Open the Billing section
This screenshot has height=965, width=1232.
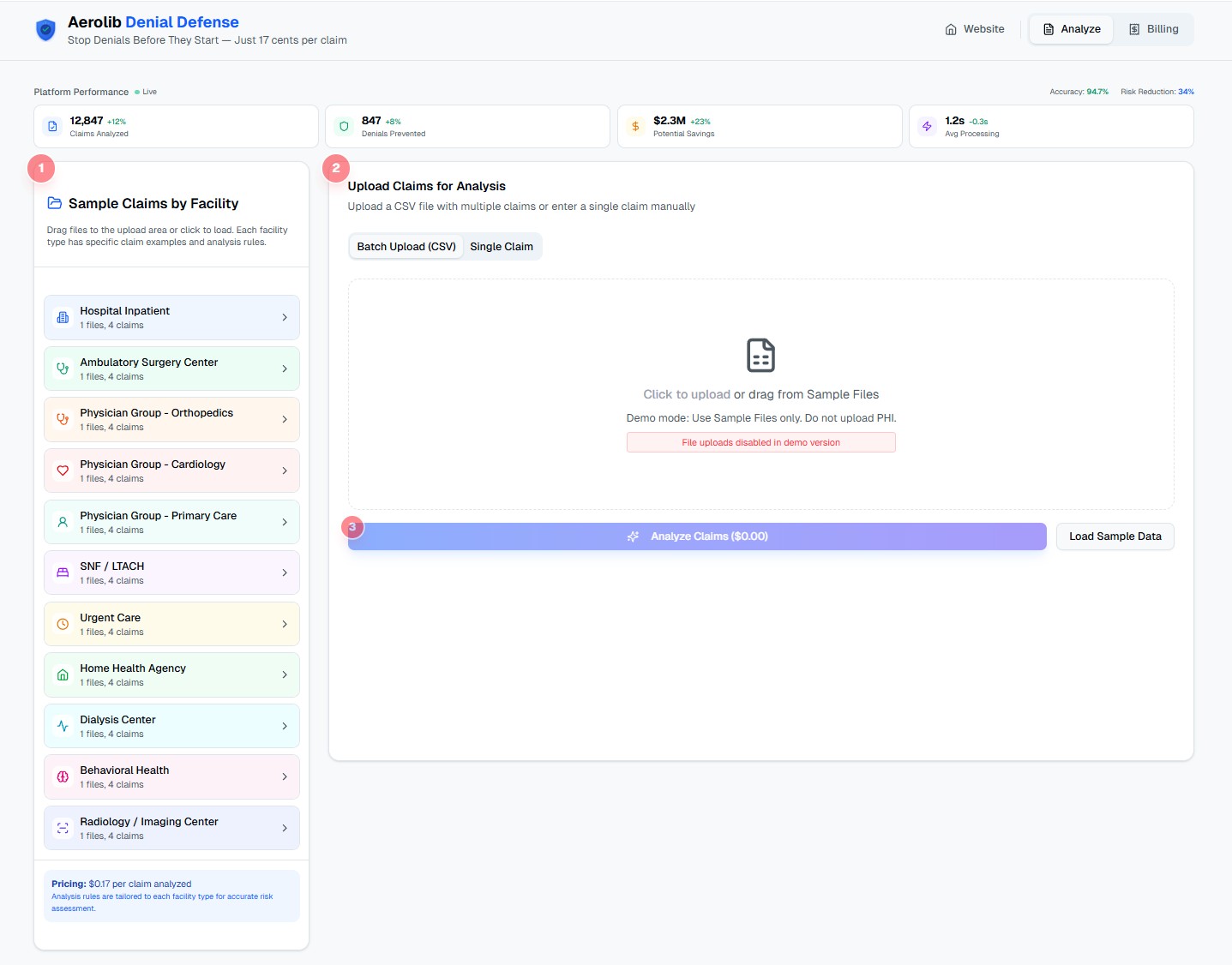[x=1154, y=28]
